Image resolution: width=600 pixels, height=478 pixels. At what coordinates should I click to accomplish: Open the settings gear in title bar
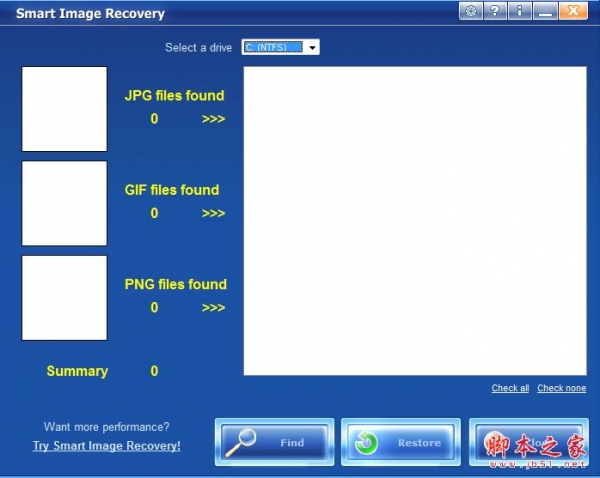471,11
